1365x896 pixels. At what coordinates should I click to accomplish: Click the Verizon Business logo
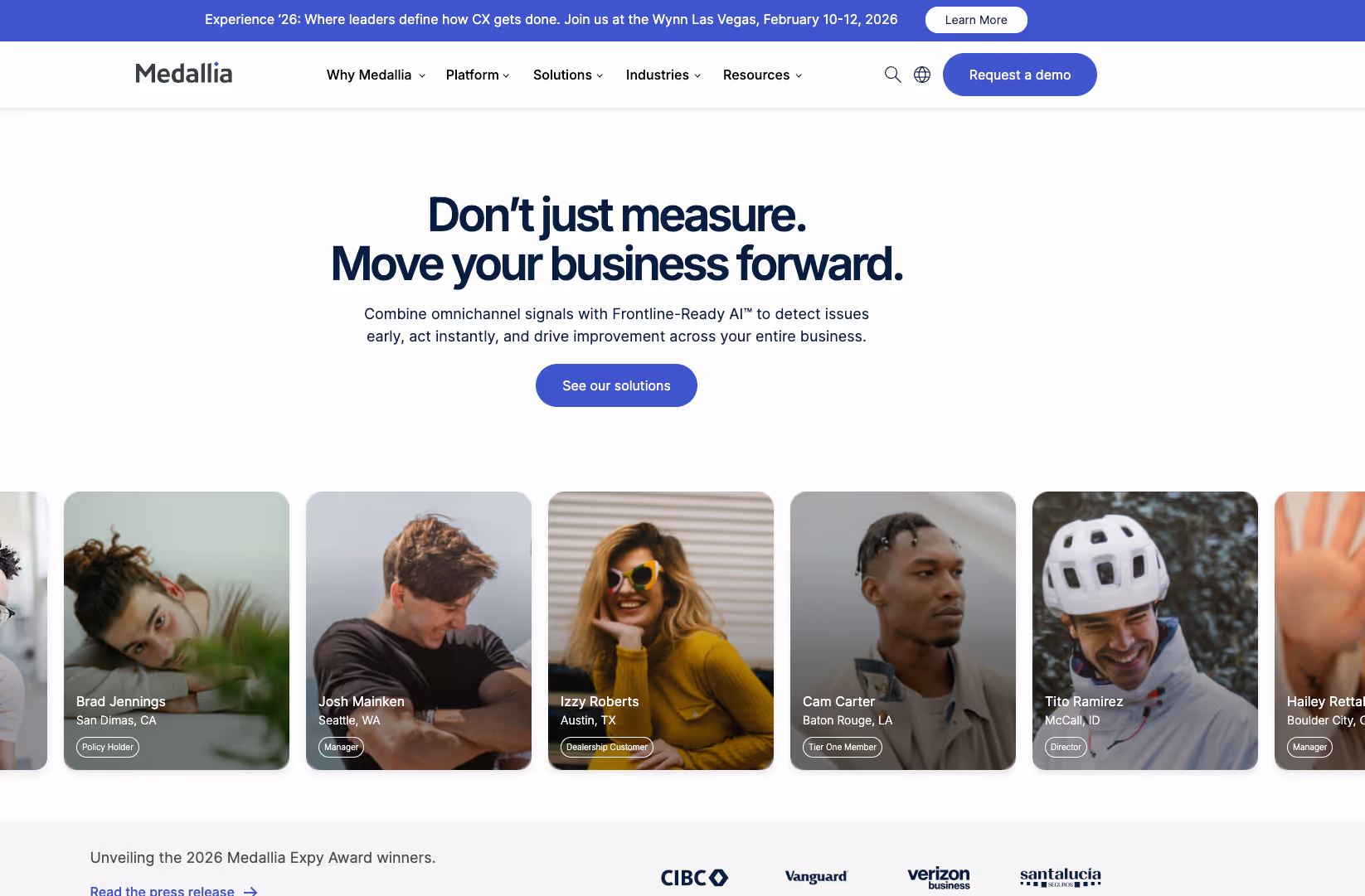point(939,878)
